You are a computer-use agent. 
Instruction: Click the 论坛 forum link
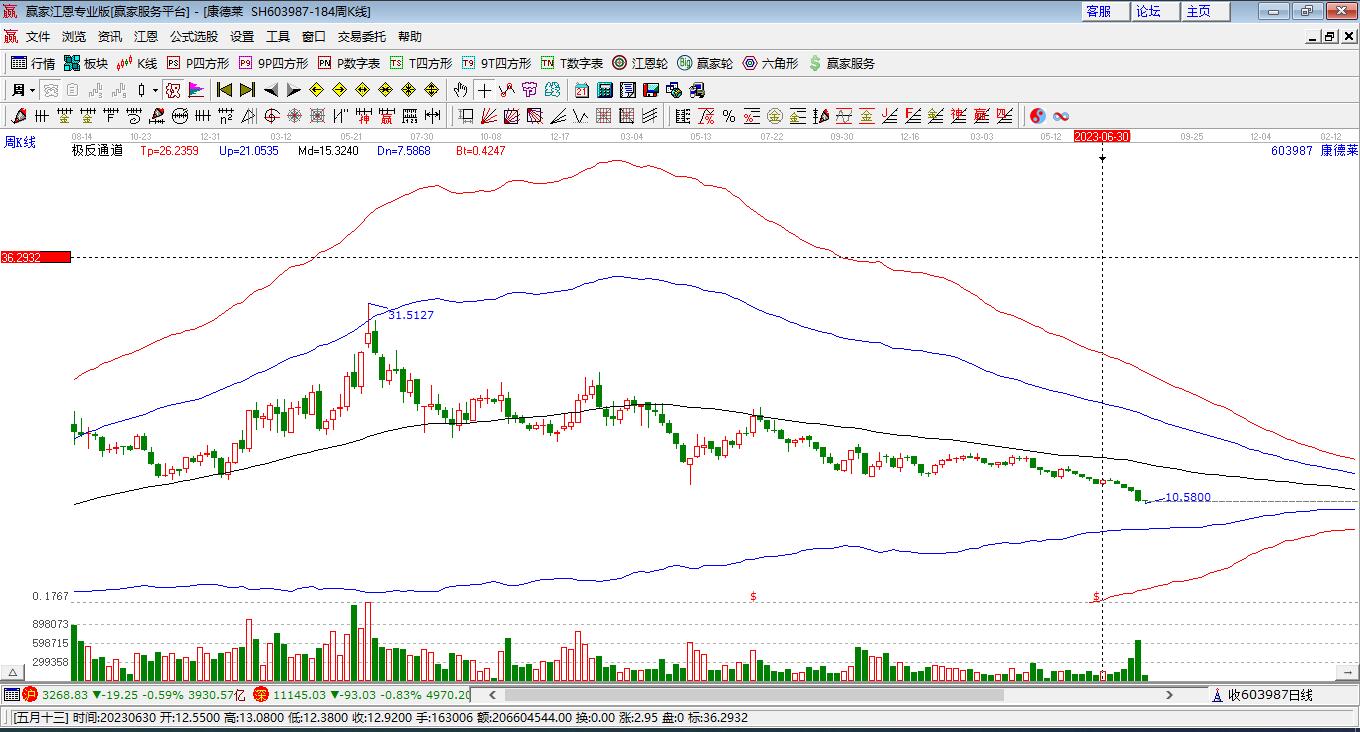click(1148, 11)
